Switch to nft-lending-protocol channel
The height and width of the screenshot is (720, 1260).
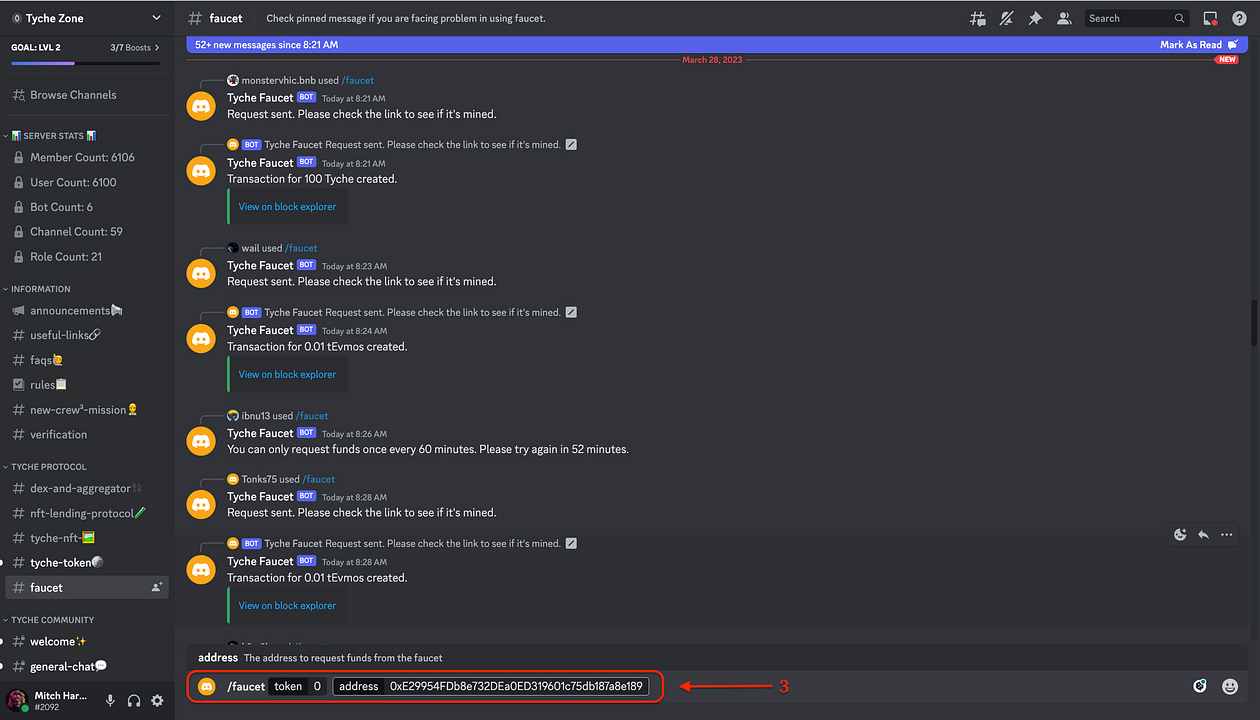tap(87, 514)
